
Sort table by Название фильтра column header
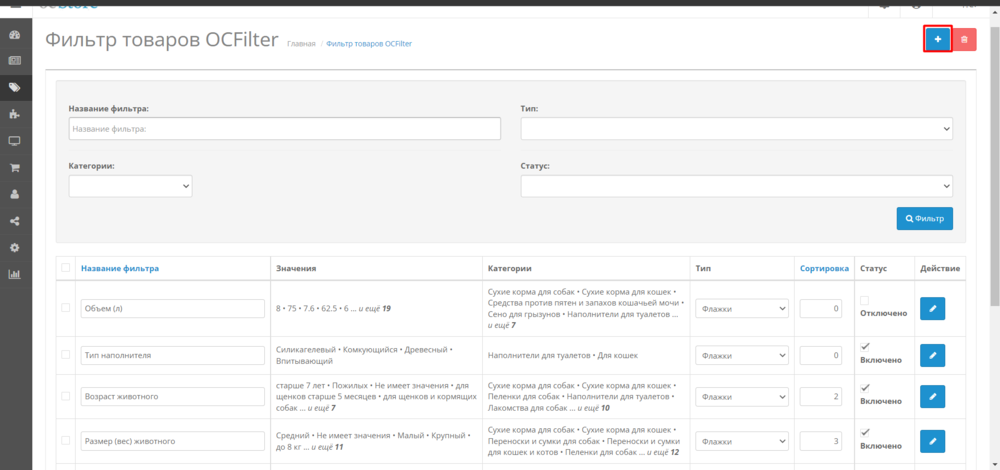(120, 268)
